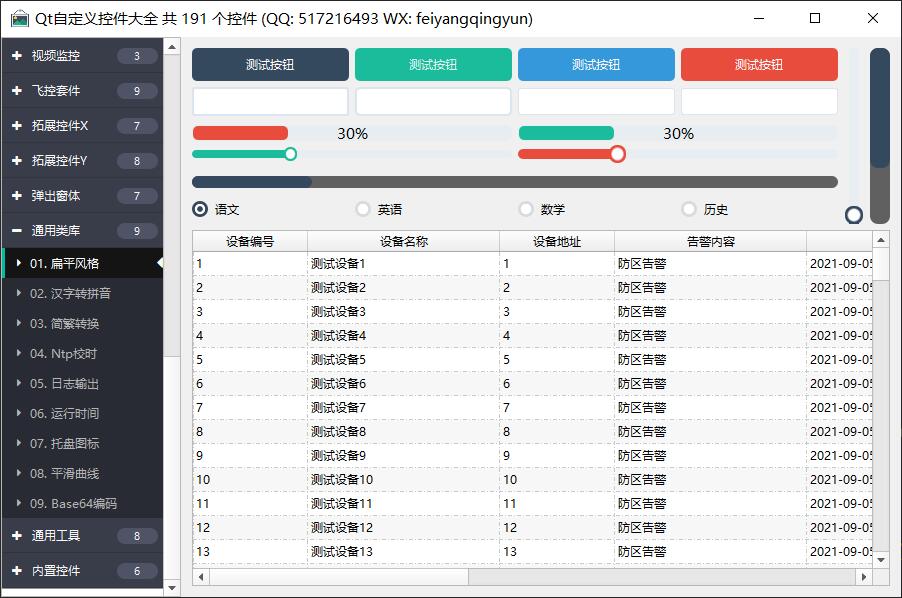The height and width of the screenshot is (598, 902).
Task: Open the 09. Base64编码 item
Action: click(x=73, y=504)
